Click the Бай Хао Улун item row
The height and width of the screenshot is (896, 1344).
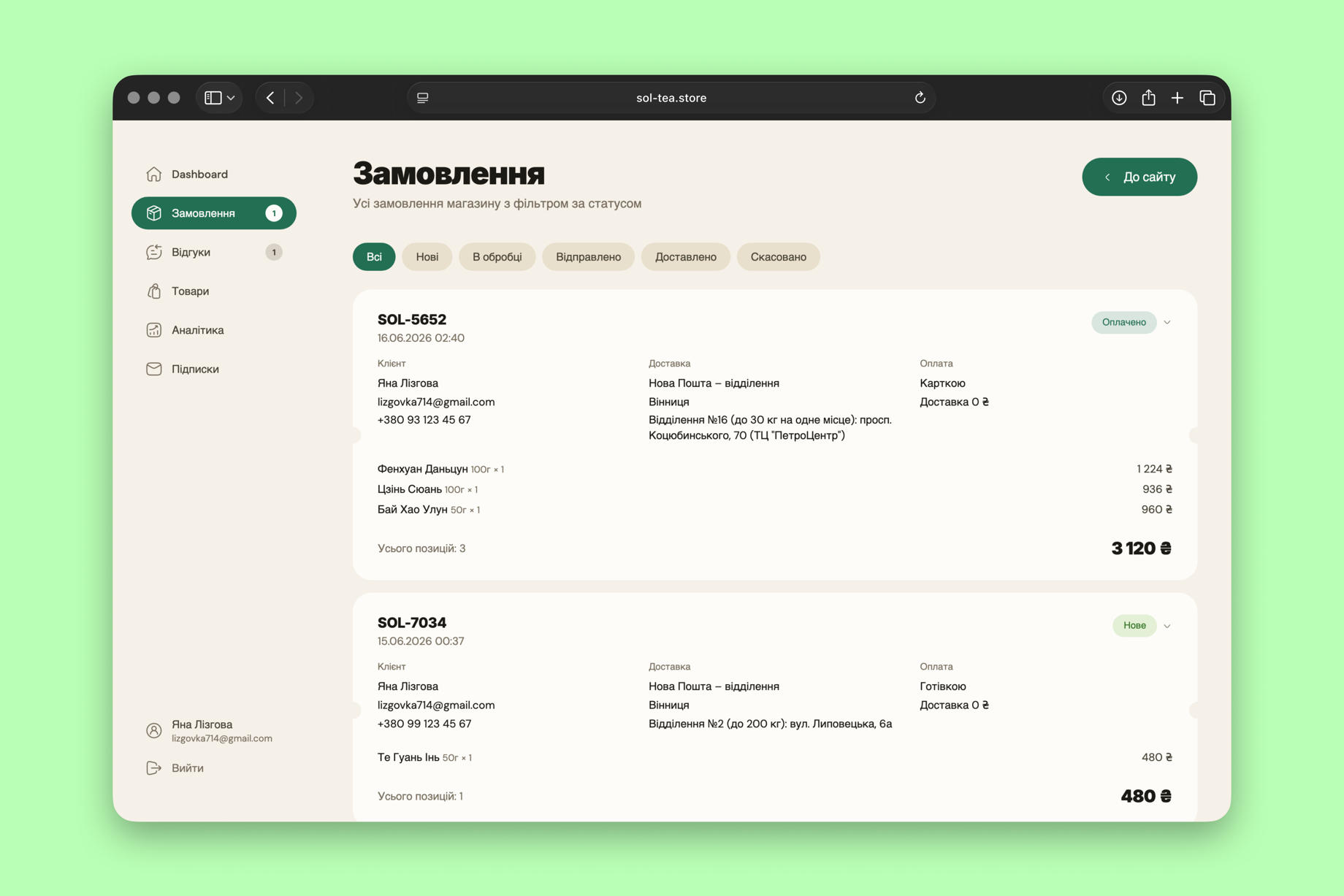pyautogui.click(x=774, y=510)
